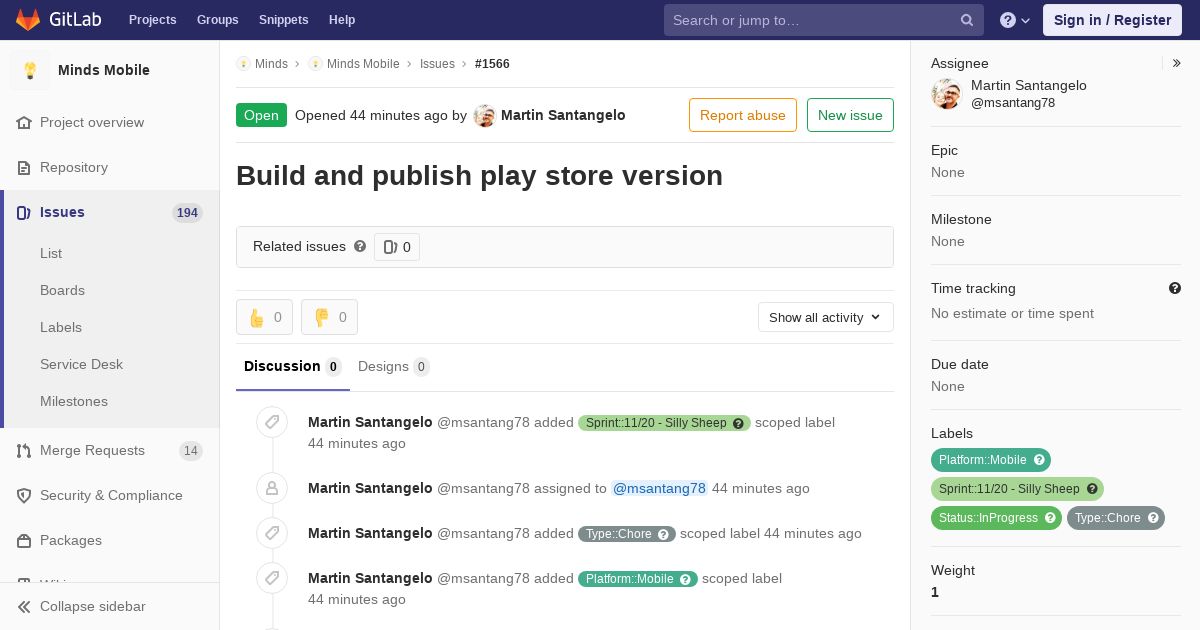
Task: Click the Issues count badge 194
Action: pos(187,213)
